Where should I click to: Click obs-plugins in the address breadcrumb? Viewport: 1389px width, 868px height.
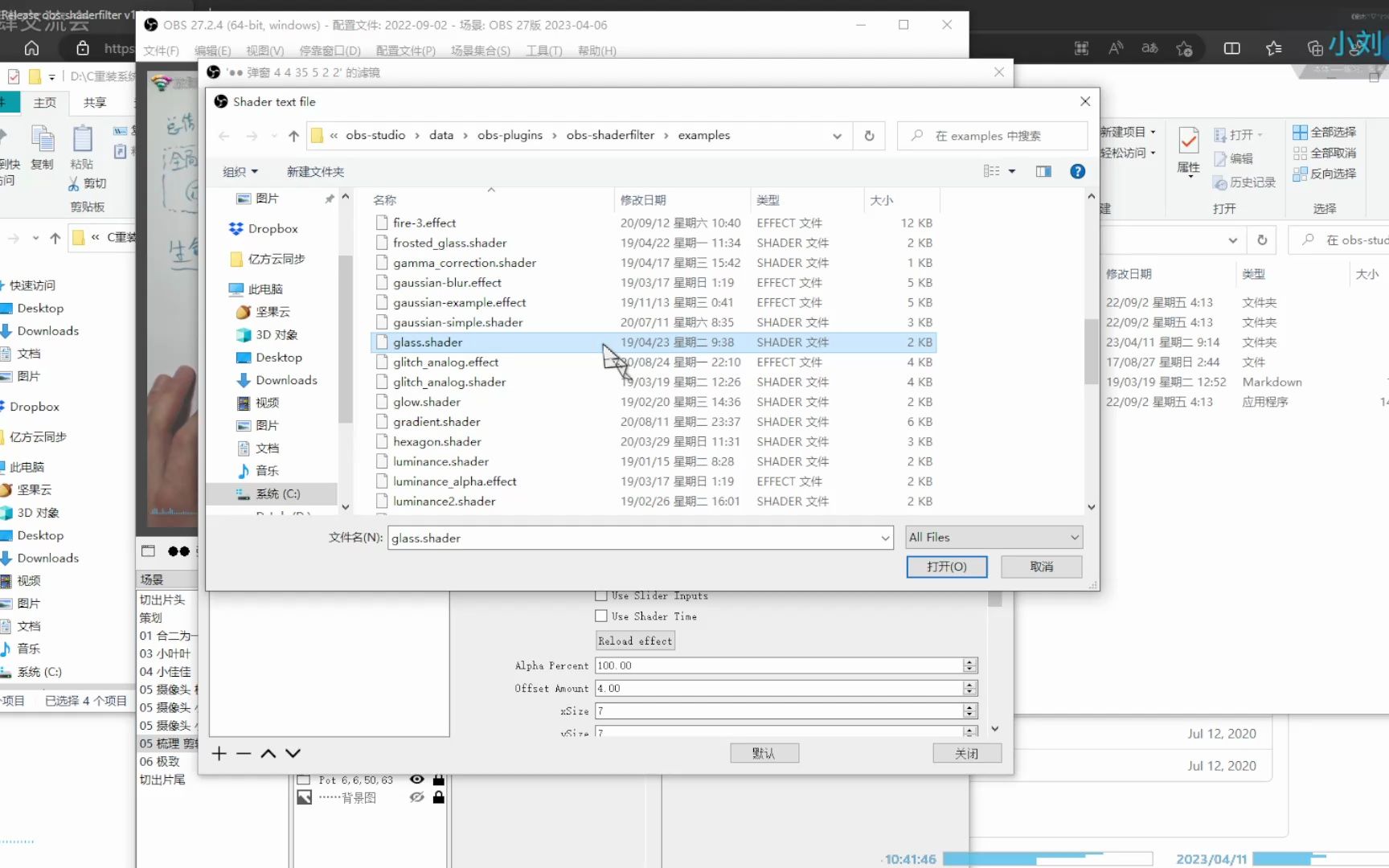(510, 135)
